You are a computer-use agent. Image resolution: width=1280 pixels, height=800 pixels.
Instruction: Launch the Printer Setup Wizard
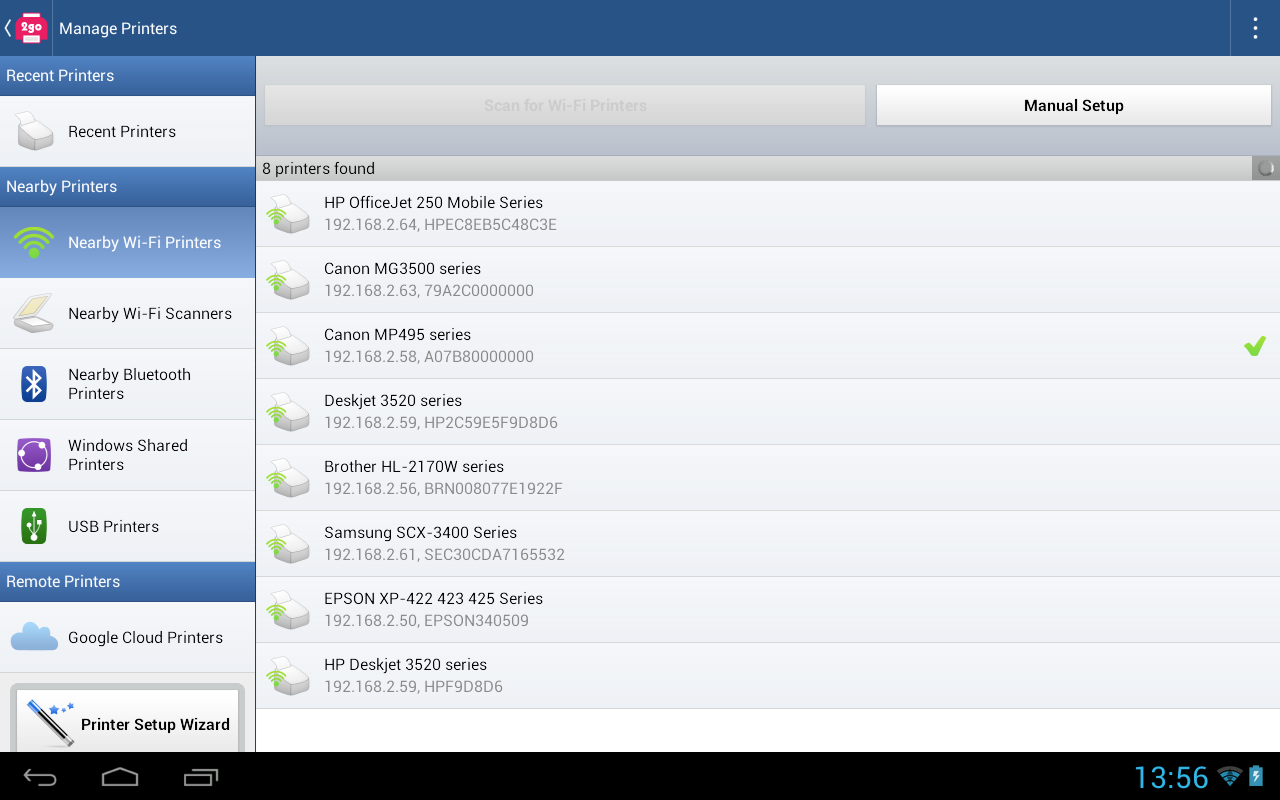pyautogui.click(x=127, y=720)
